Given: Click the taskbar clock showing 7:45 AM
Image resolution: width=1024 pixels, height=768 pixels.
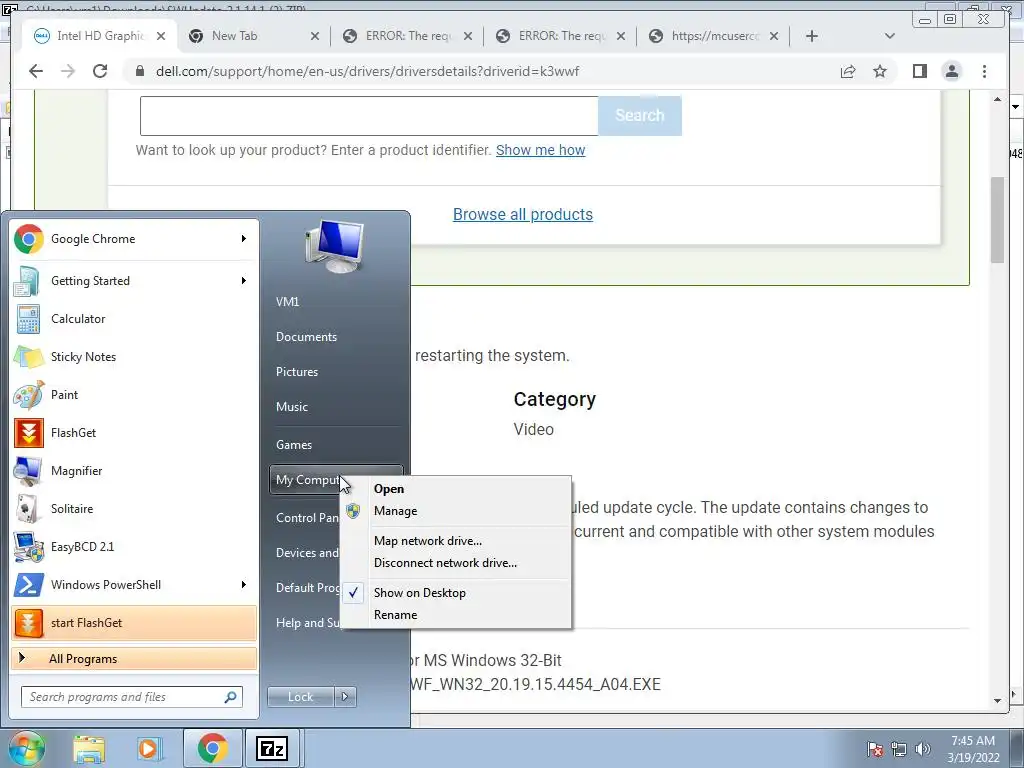Looking at the screenshot, I should pyautogui.click(x=973, y=749).
